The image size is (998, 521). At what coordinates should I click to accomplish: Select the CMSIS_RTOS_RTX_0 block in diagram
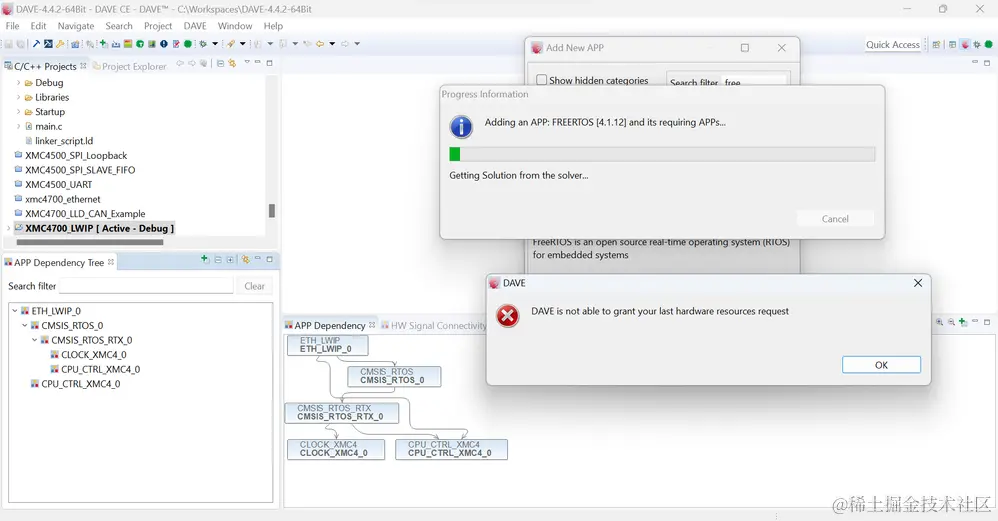(x=341, y=413)
